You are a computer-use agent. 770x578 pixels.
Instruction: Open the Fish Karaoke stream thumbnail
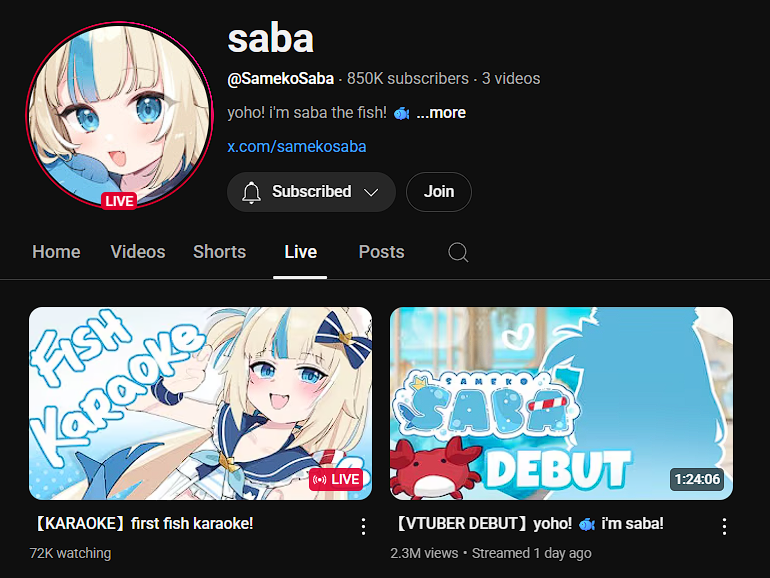(200, 403)
